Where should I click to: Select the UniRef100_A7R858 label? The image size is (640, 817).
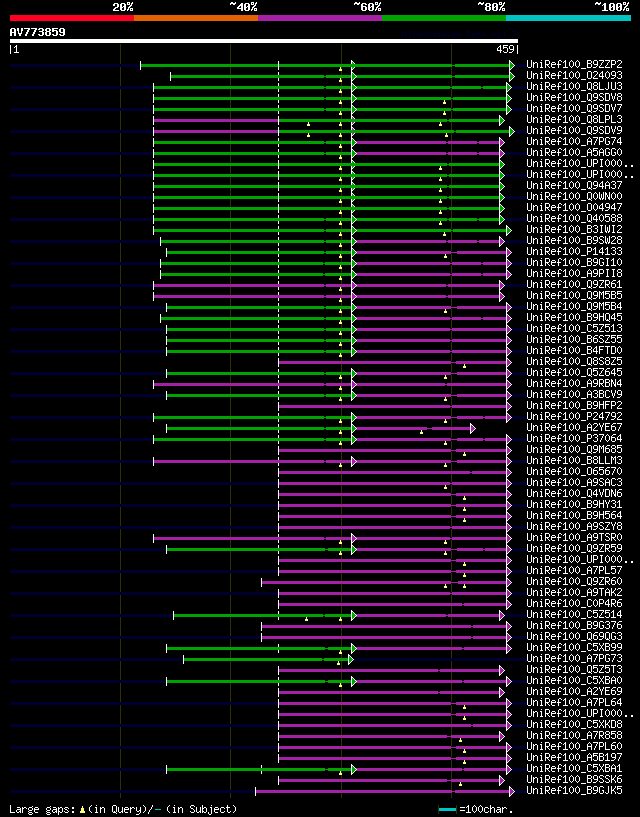coord(574,736)
